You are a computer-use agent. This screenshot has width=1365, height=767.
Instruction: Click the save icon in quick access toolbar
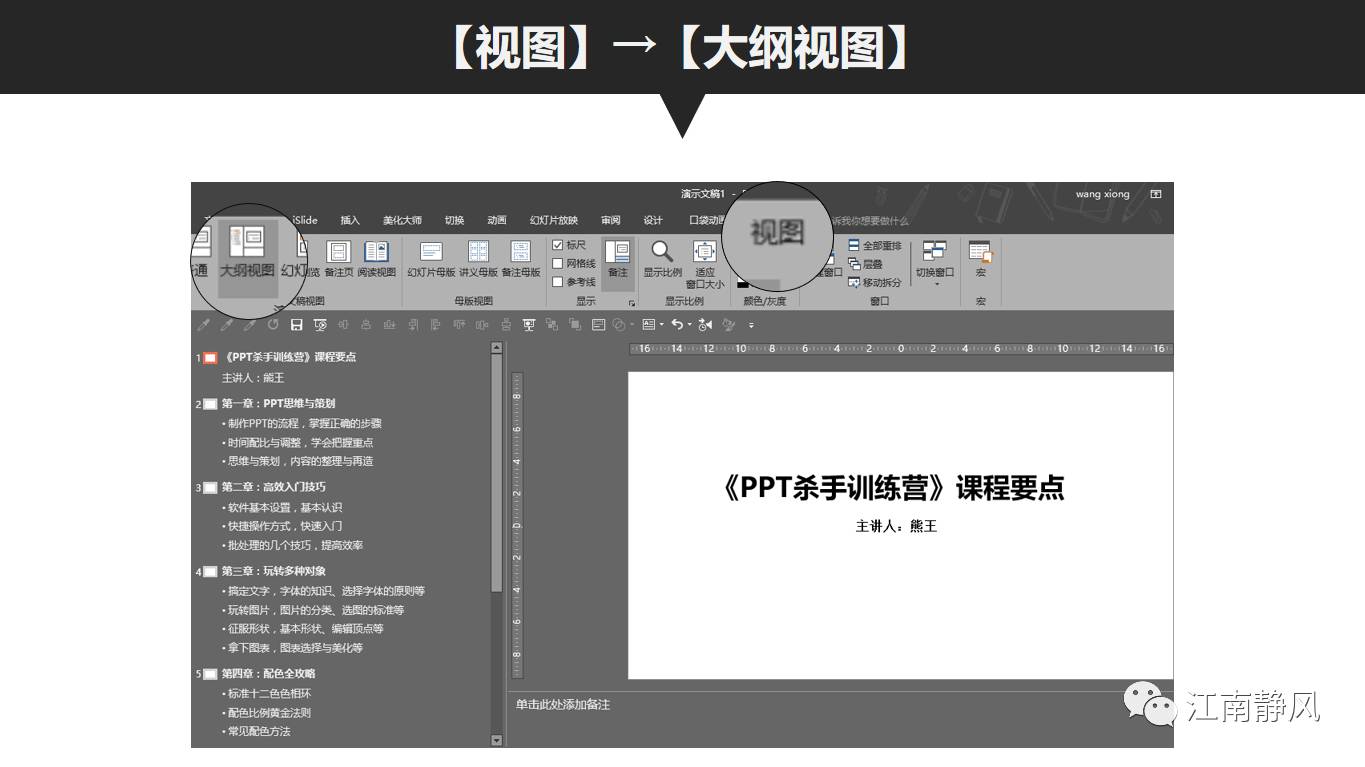(296, 325)
